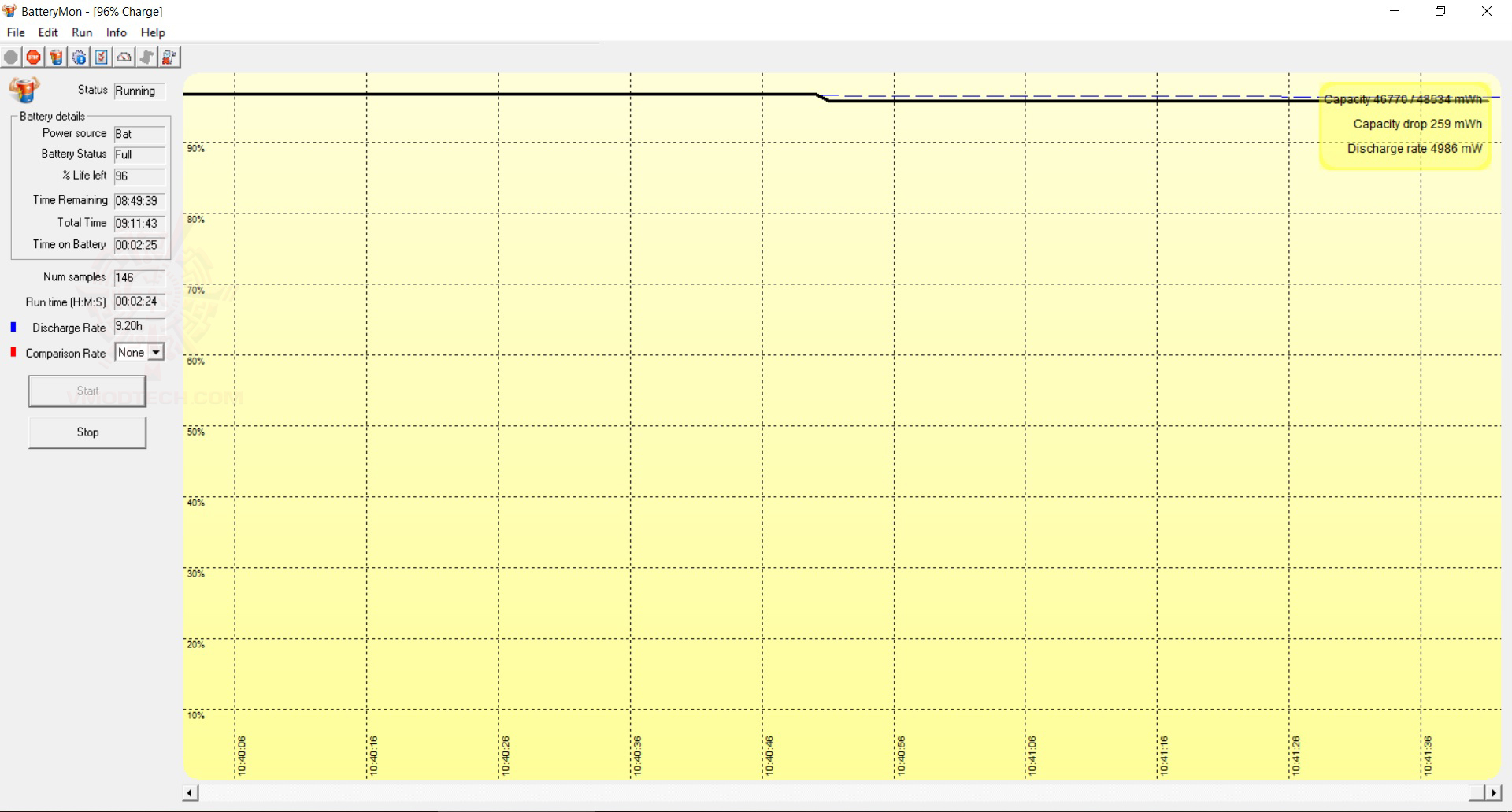
Task: Open battery information from the battery toolbar icon
Action: click(x=56, y=57)
